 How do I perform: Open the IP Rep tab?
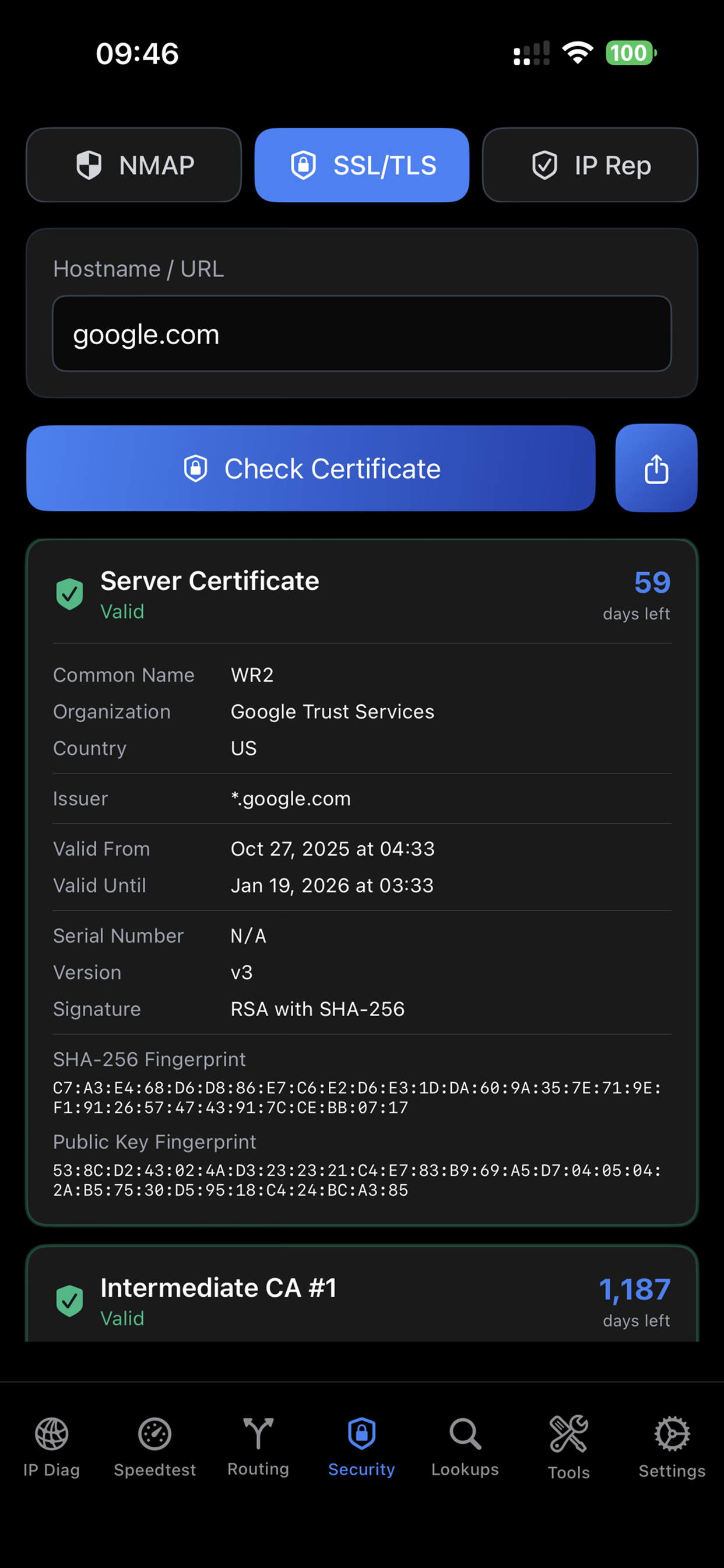589,165
